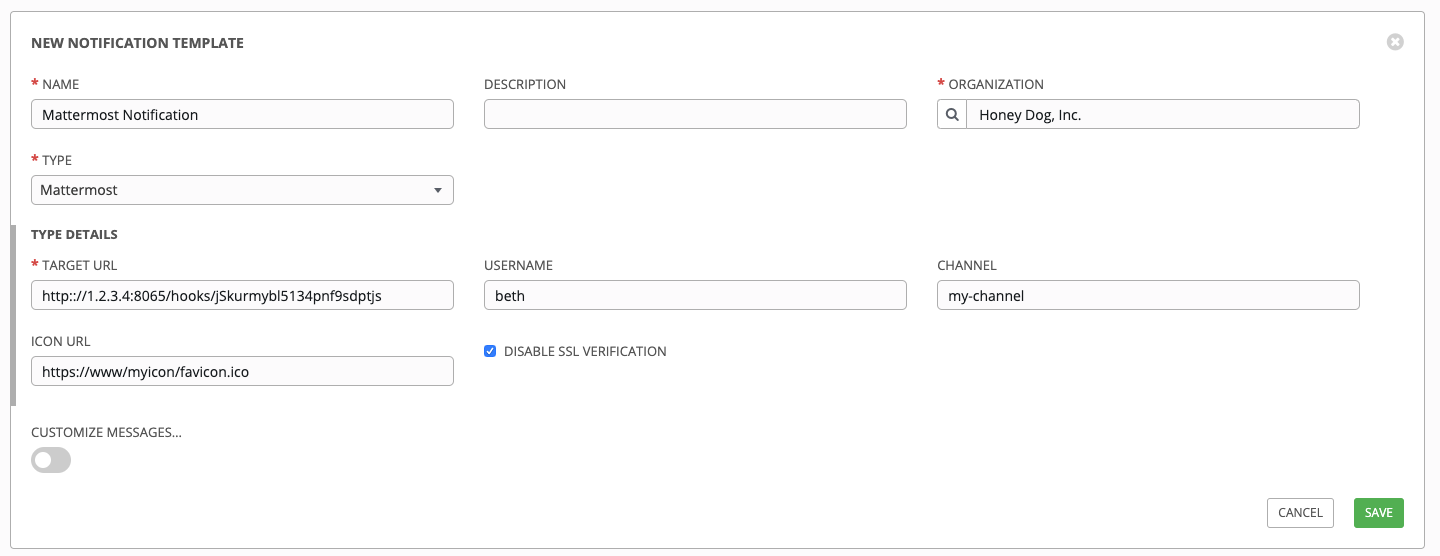Screen dimensions: 1440x556
Task: Uncheck the Disable SSL Verification checkbox
Action: (x=490, y=351)
